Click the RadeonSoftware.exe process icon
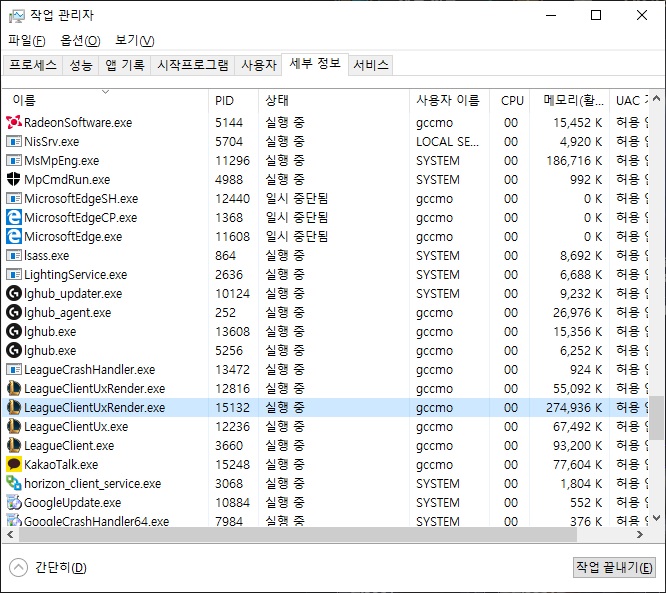Viewport: 666px width, 593px height. [x=14, y=122]
